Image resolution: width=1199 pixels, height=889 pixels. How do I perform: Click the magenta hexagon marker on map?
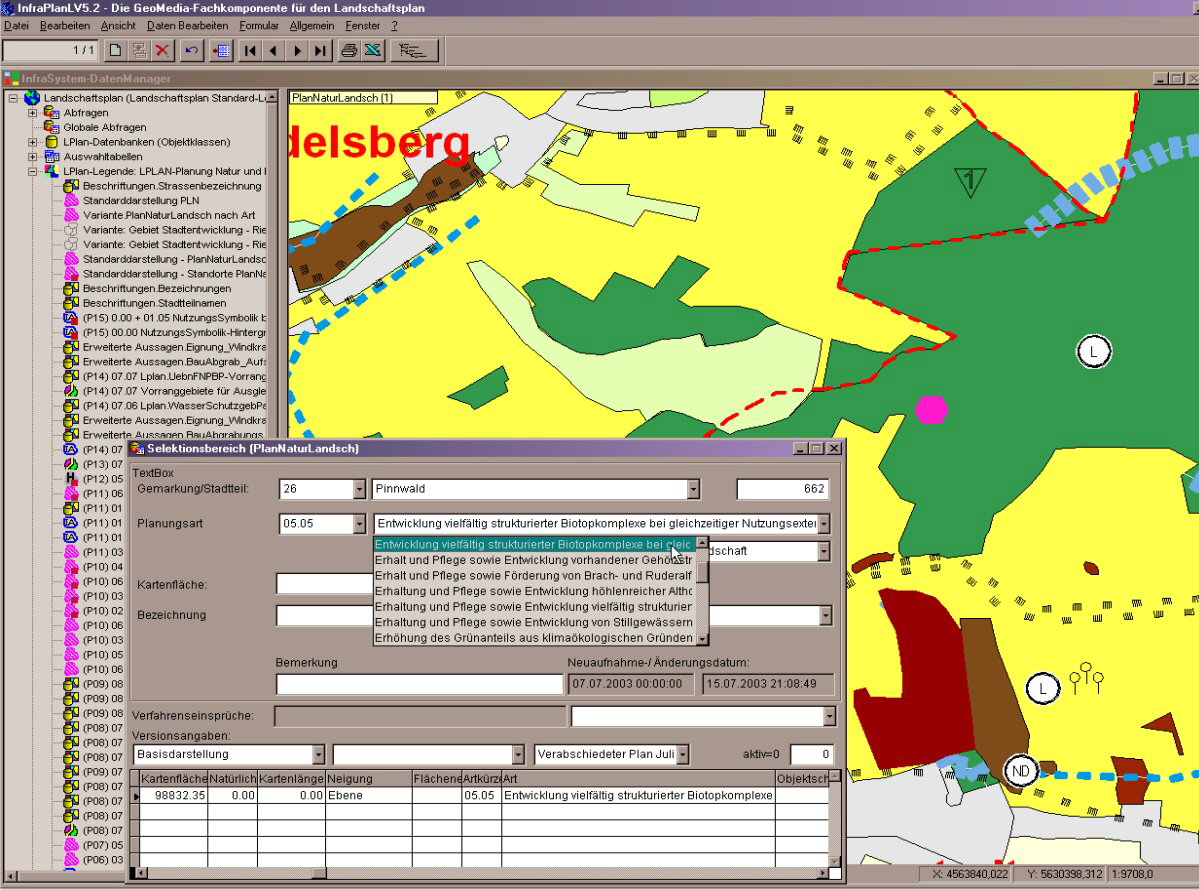pos(931,409)
